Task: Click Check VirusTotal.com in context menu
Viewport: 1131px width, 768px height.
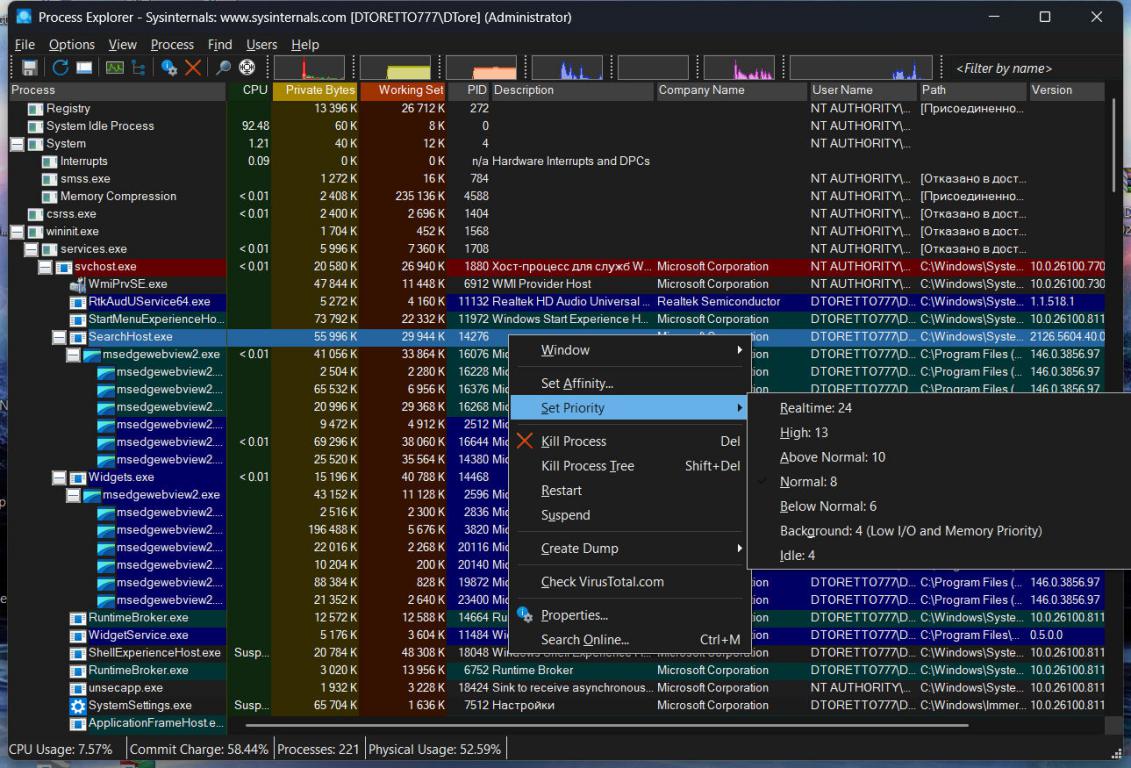Action: (602, 582)
